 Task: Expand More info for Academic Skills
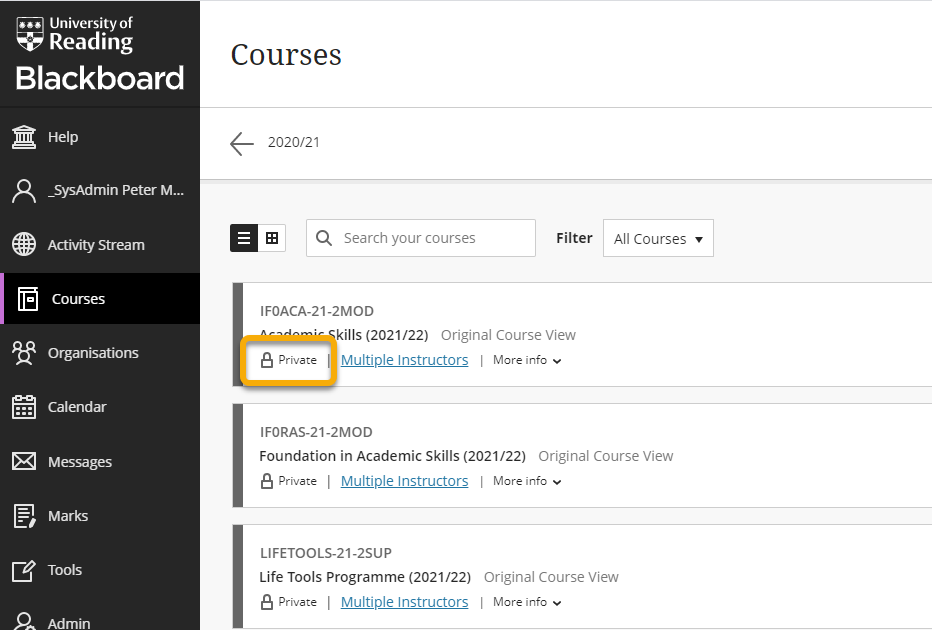pos(527,360)
